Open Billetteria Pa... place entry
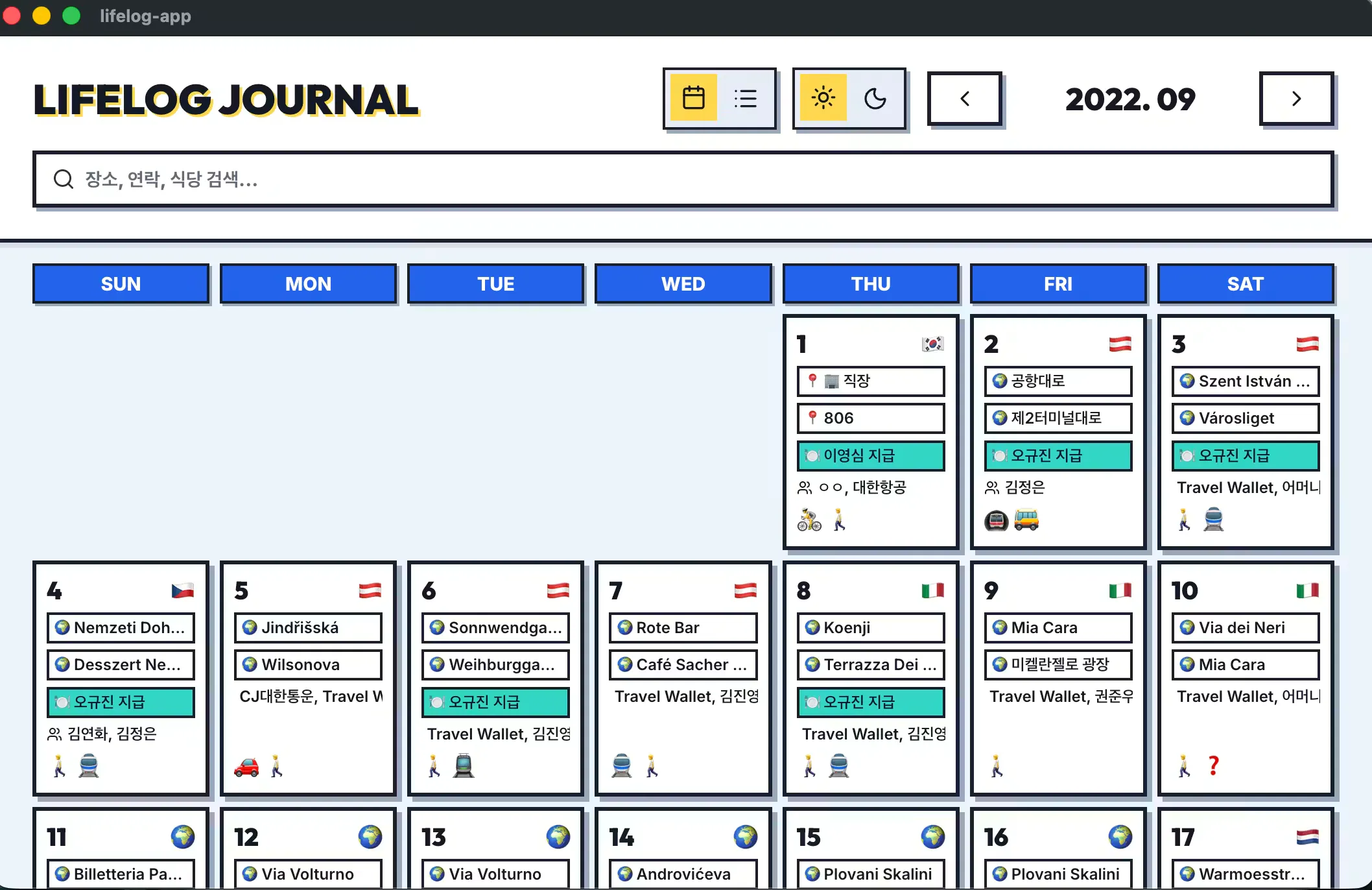1372x890 pixels. point(121,874)
